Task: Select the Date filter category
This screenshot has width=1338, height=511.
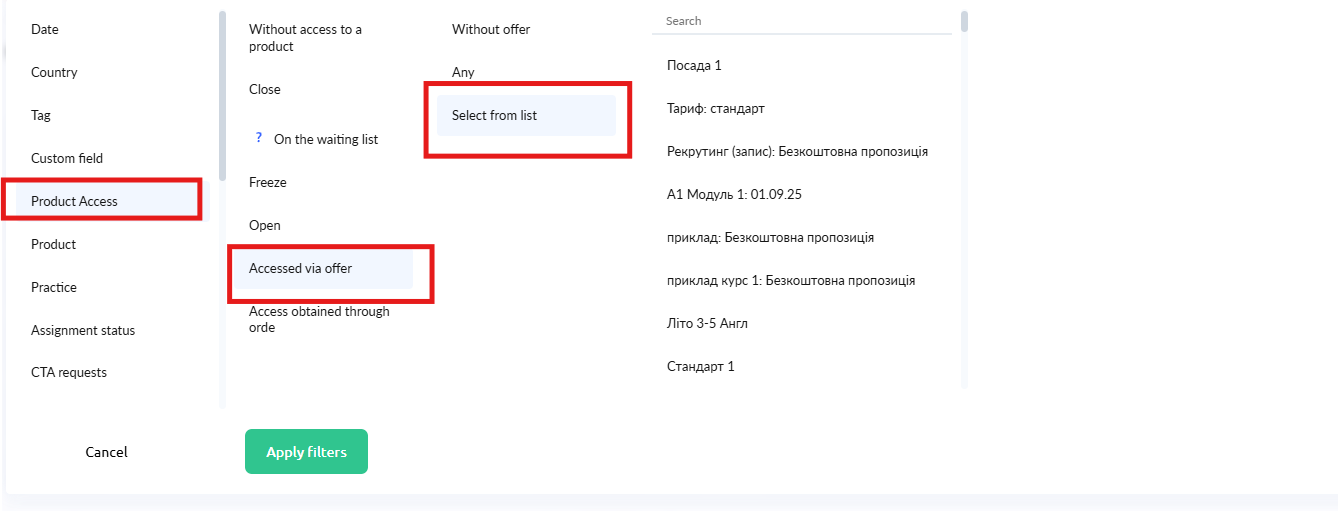Action: [45, 30]
